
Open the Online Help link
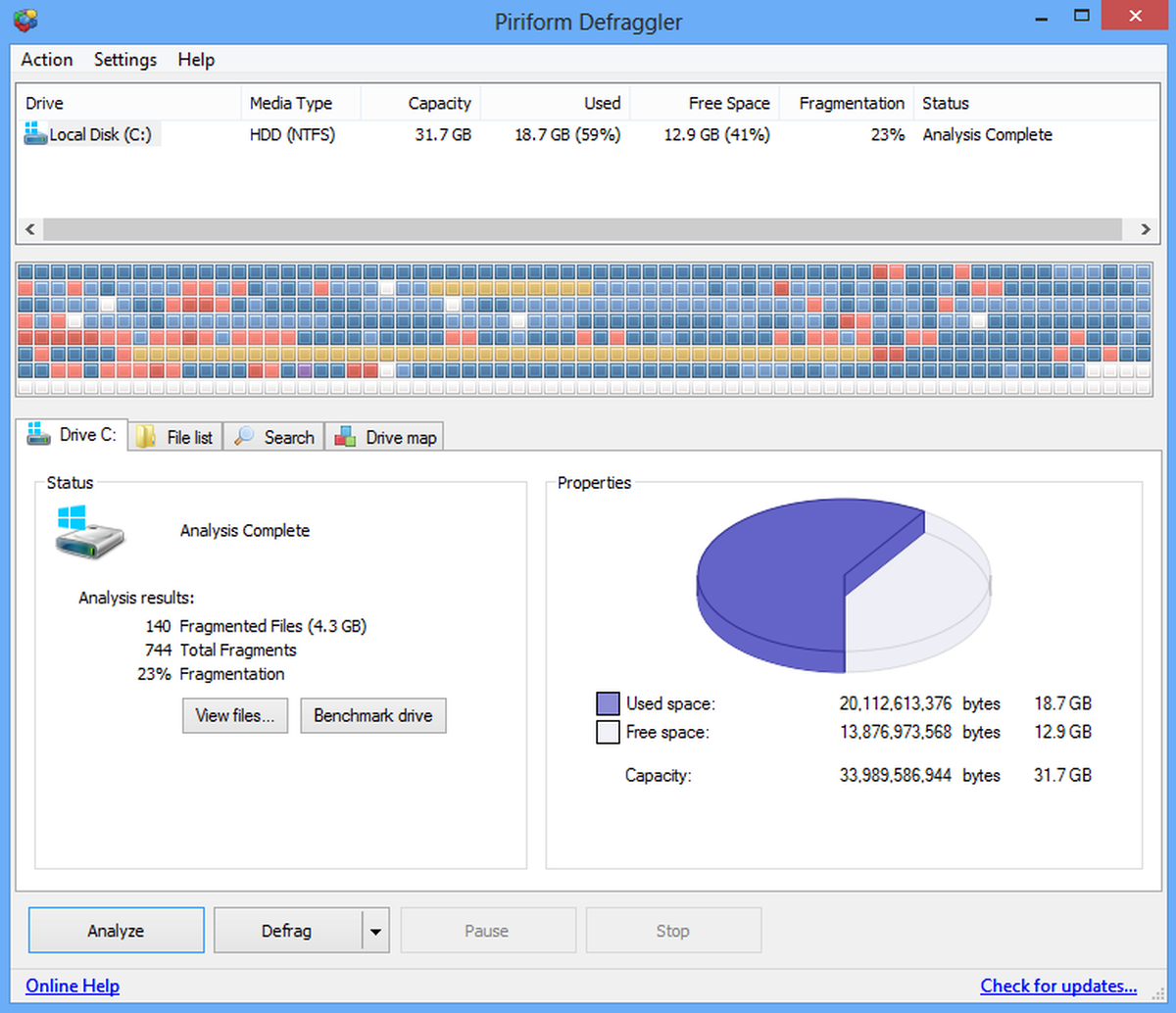(x=72, y=986)
